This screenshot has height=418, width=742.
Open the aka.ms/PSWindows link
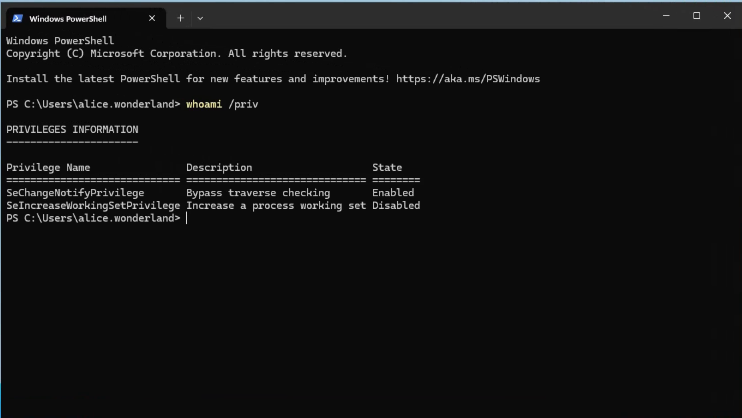coord(468,78)
